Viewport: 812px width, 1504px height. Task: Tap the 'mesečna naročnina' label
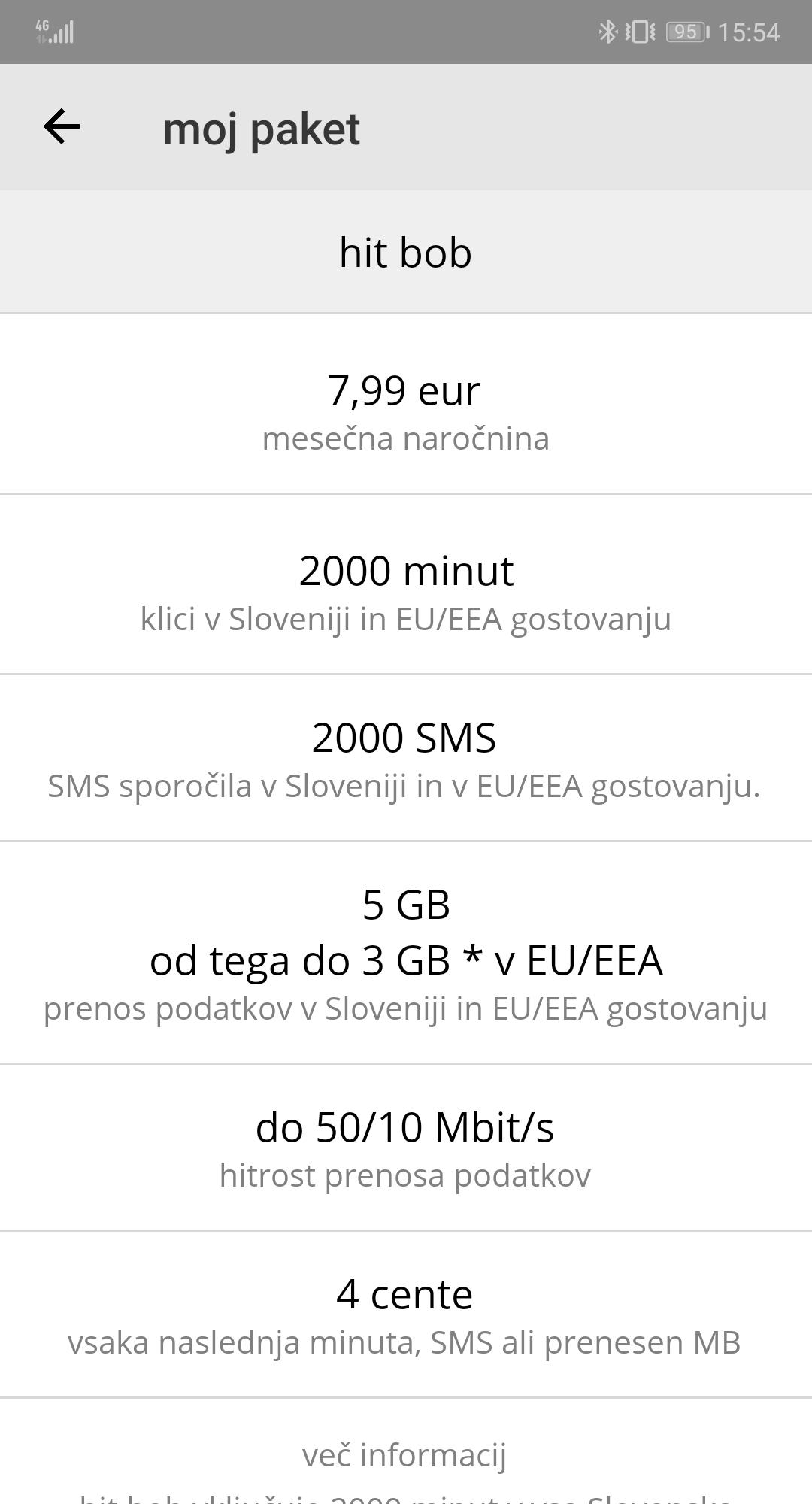pos(405,438)
